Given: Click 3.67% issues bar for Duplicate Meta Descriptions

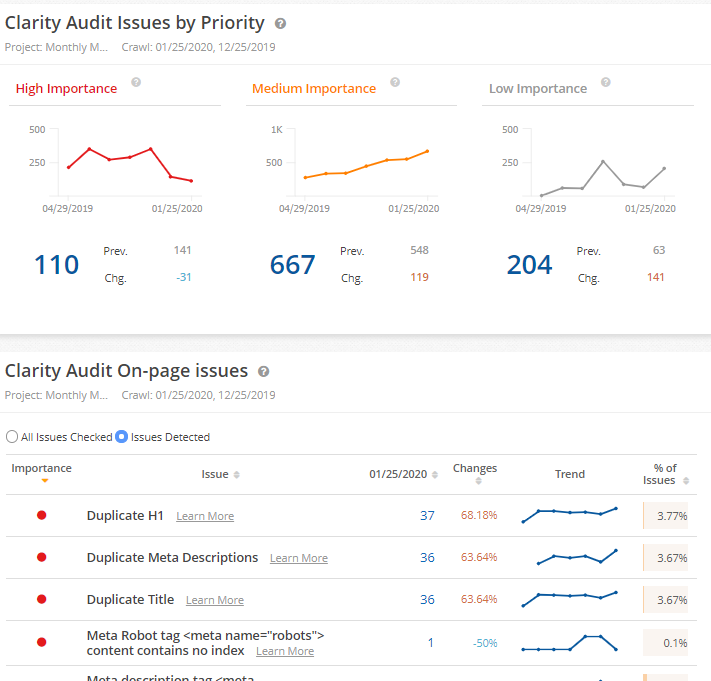Looking at the screenshot, I should (665, 558).
